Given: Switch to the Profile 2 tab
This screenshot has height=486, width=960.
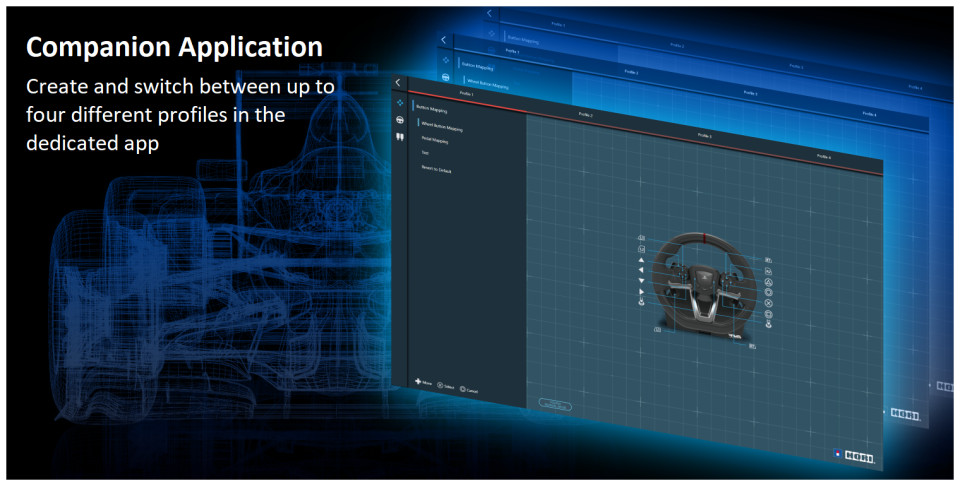Looking at the screenshot, I should point(586,115).
